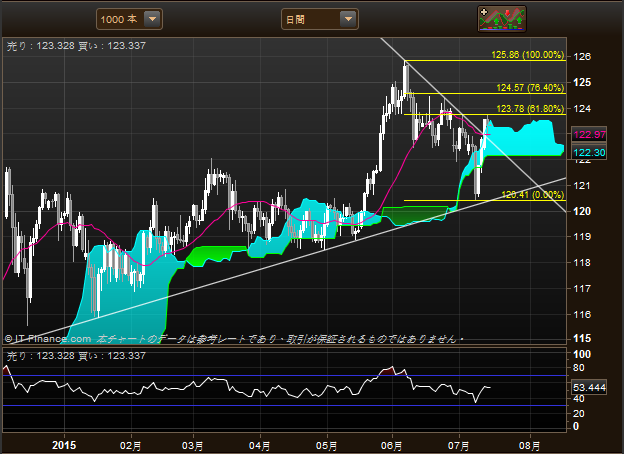Open the 1000本 bar count dropdown
Screen dimensions: 624x454
coord(129,19)
